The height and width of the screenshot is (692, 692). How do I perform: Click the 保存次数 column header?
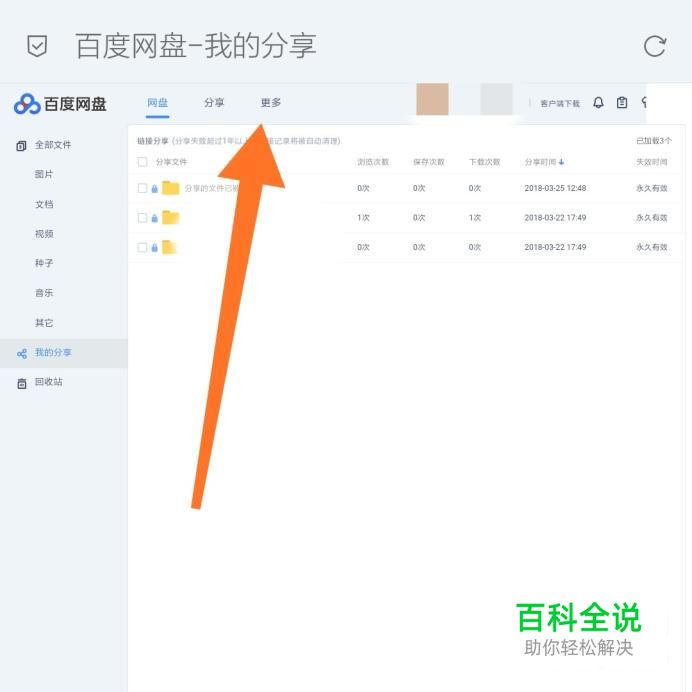click(x=429, y=162)
